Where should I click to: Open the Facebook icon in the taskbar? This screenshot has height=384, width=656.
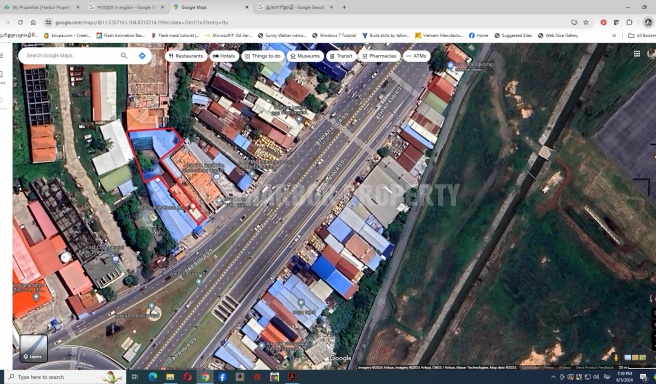pyautogui.click(x=222, y=377)
